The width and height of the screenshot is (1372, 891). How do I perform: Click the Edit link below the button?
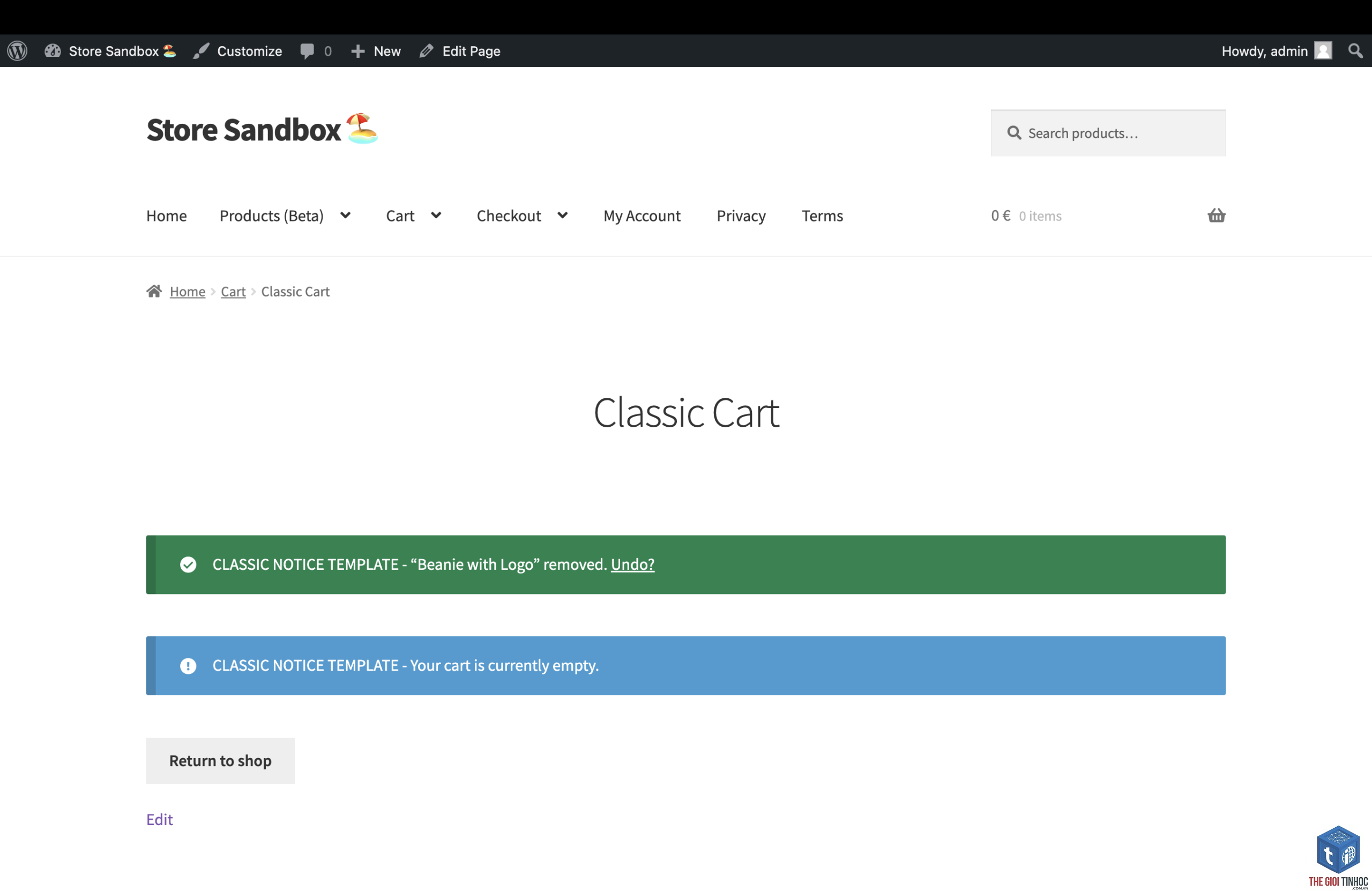159,820
